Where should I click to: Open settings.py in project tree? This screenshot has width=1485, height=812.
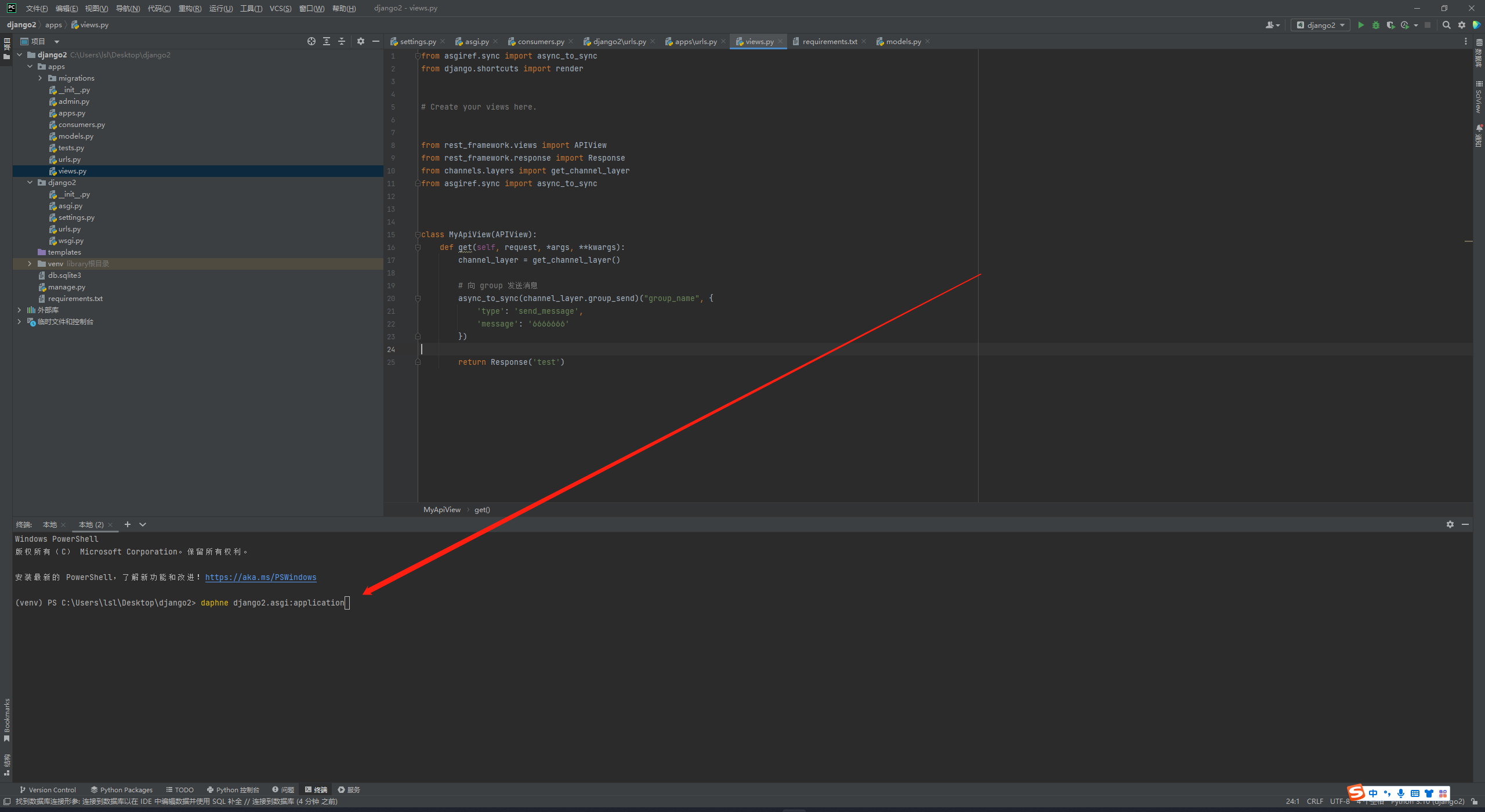click(x=76, y=217)
